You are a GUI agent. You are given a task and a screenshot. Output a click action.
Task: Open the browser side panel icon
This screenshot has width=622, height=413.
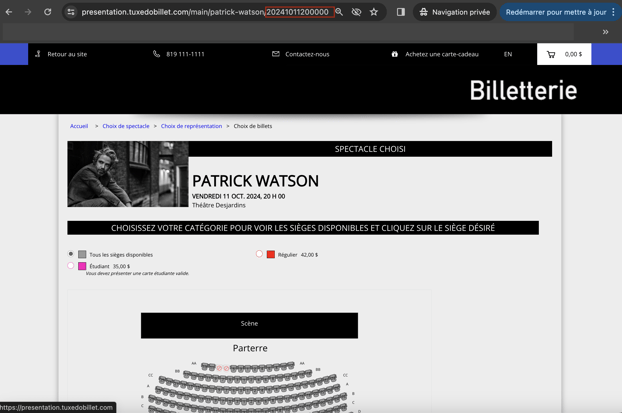tap(401, 12)
